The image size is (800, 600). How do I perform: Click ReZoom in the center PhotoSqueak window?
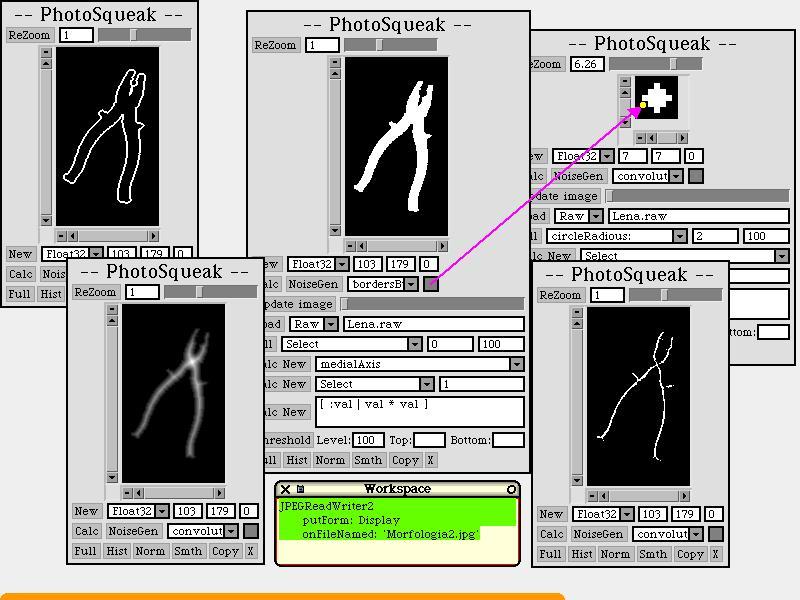275,45
